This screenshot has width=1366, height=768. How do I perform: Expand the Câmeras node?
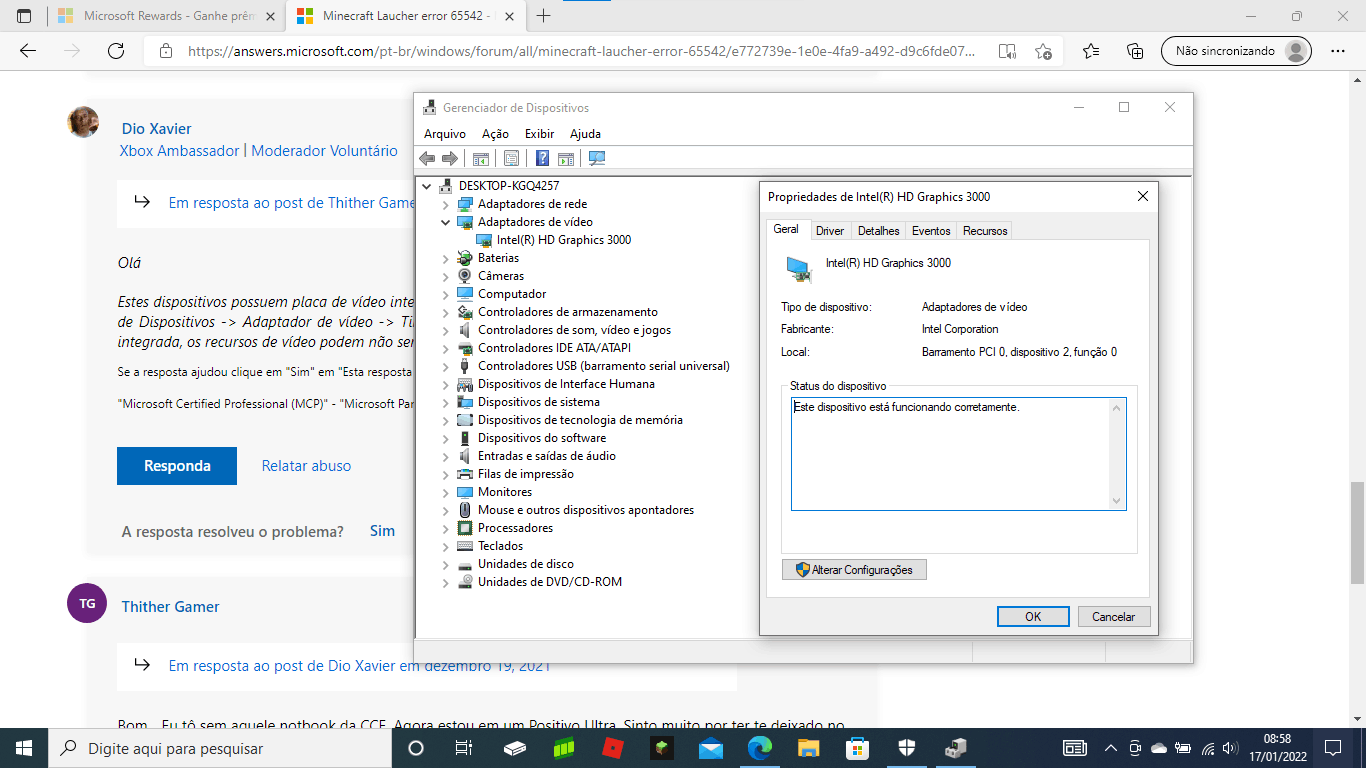click(x=446, y=276)
